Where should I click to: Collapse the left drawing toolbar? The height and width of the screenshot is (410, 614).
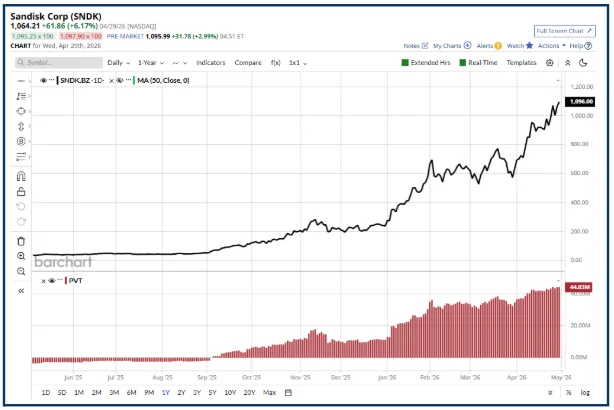point(21,291)
